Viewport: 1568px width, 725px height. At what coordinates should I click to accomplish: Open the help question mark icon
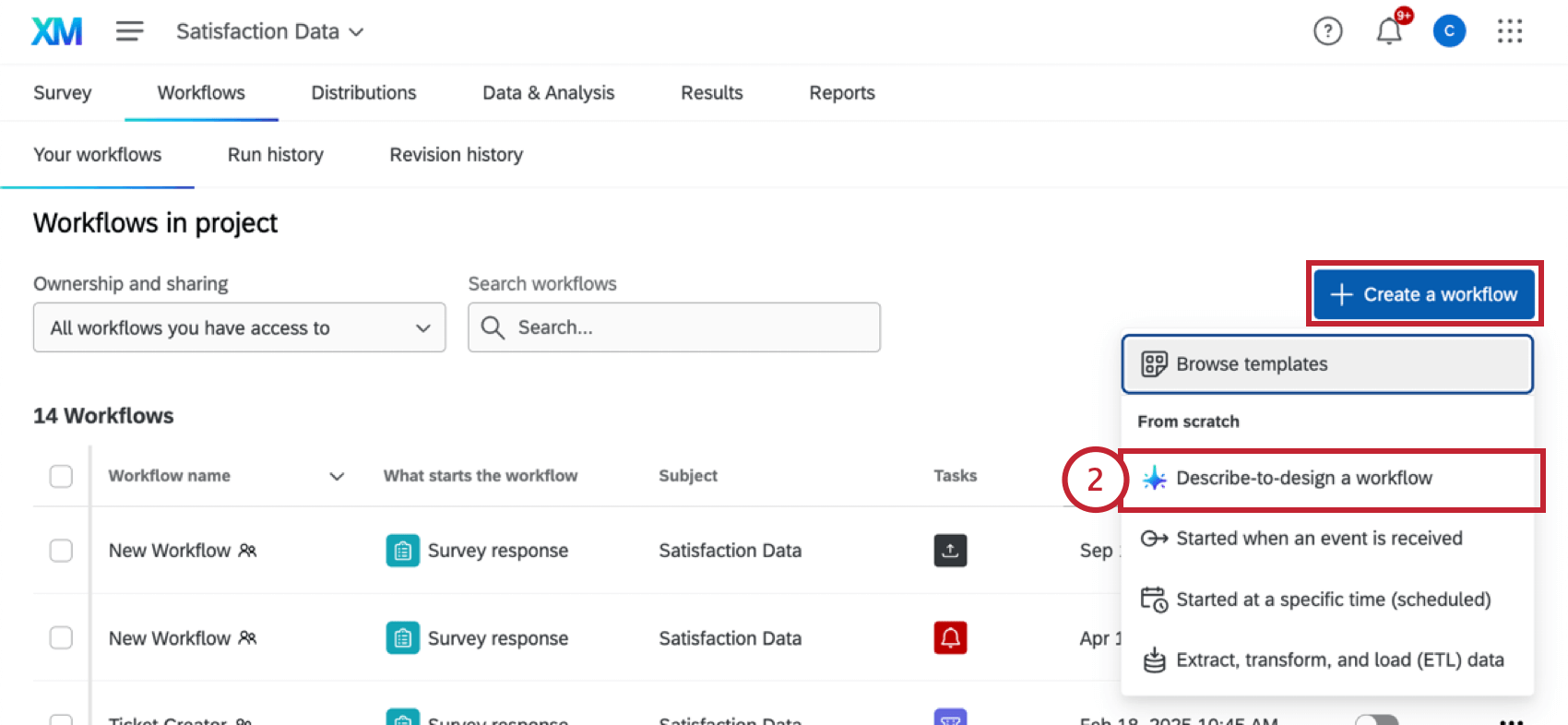(x=1327, y=31)
